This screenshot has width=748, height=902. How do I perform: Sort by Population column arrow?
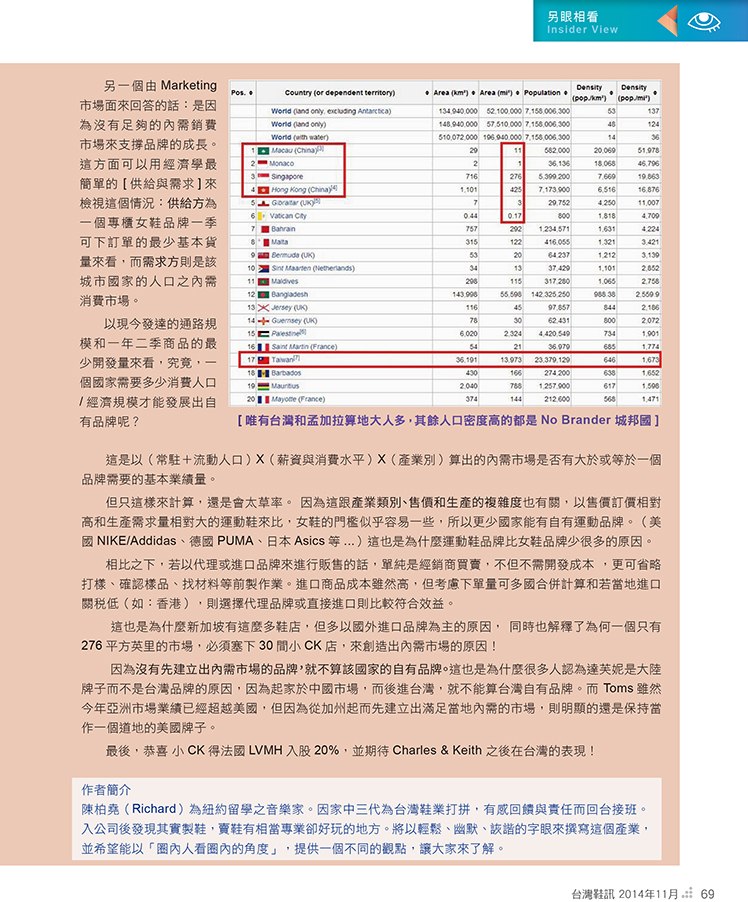point(566,93)
